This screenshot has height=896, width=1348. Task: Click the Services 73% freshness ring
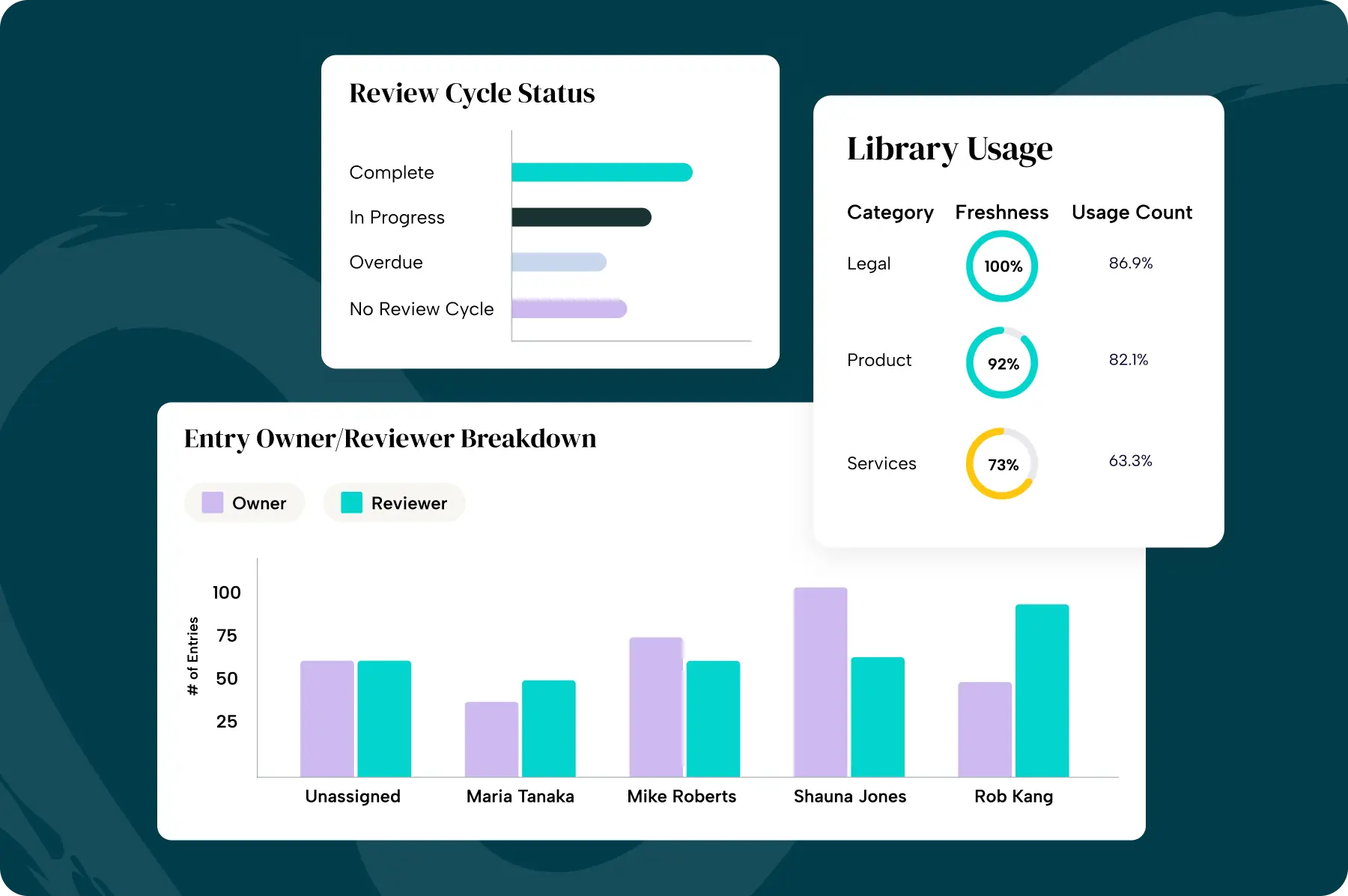(1002, 464)
